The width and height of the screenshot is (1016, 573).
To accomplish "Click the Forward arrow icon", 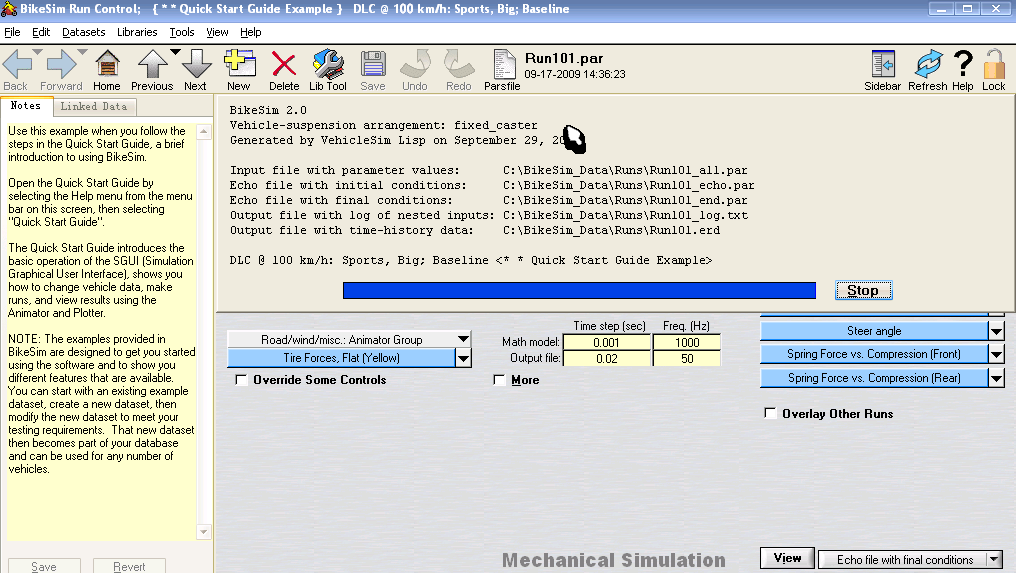I will [x=62, y=65].
